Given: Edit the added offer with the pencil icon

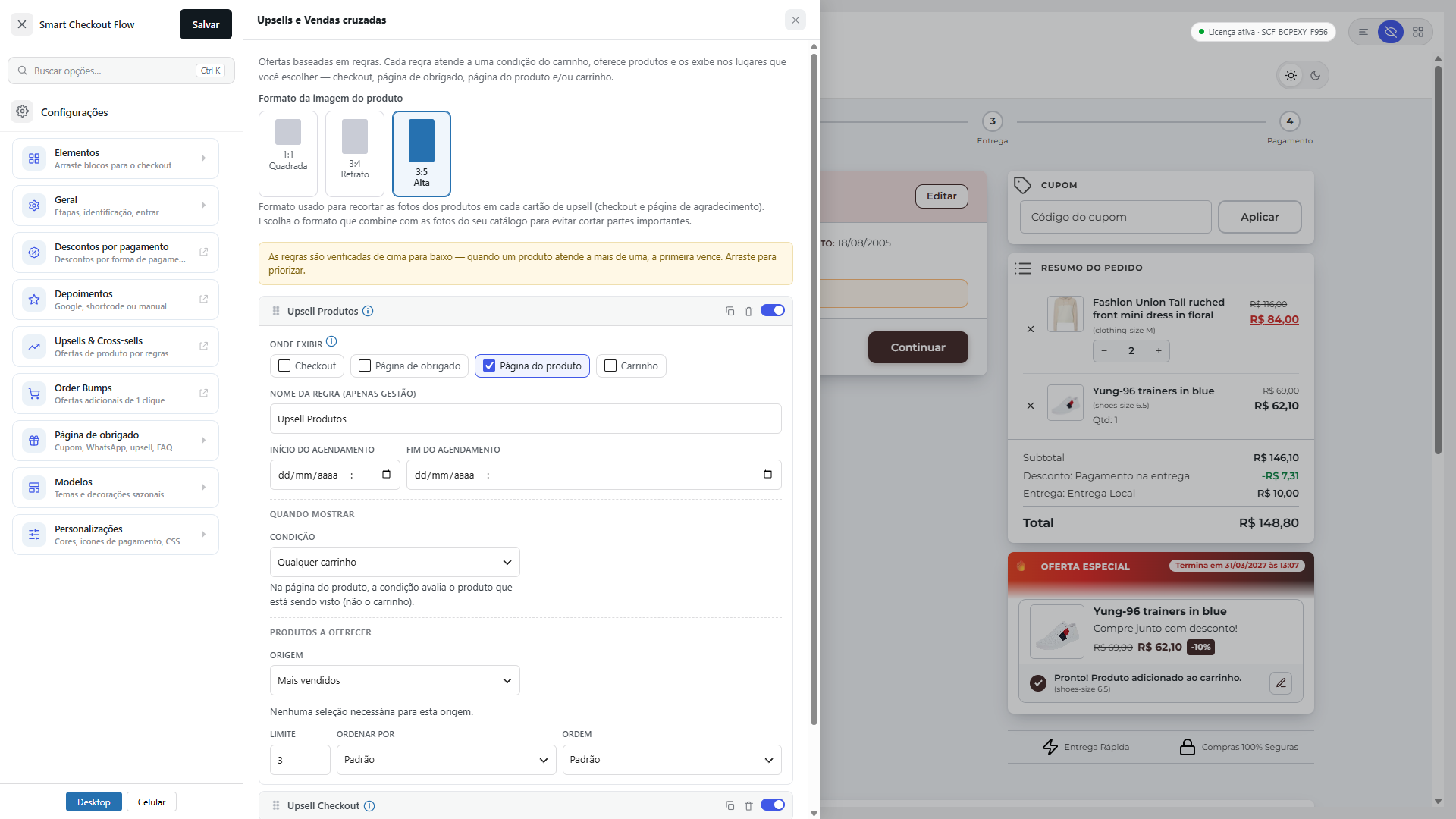Looking at the screenshot, I should pyautogui.click(x=1281, y=682).
